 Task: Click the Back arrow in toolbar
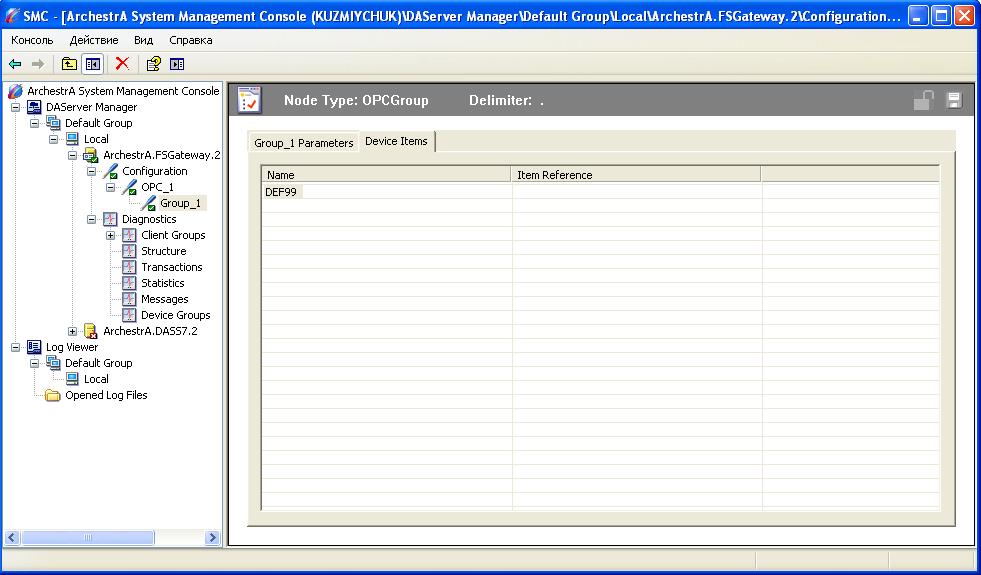15,64
